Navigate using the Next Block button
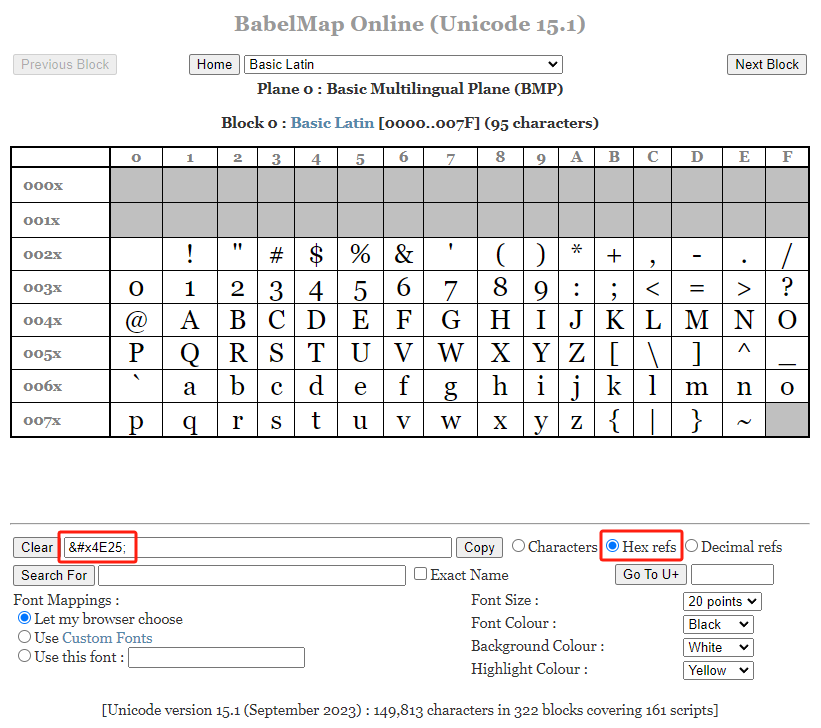The width and height of the screenshot is (821, 728). (x=766, y=64)
